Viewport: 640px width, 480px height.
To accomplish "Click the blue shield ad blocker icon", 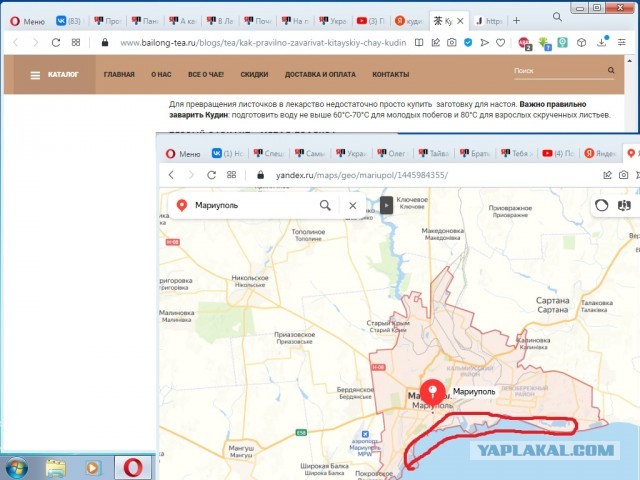I will [468, 42].
